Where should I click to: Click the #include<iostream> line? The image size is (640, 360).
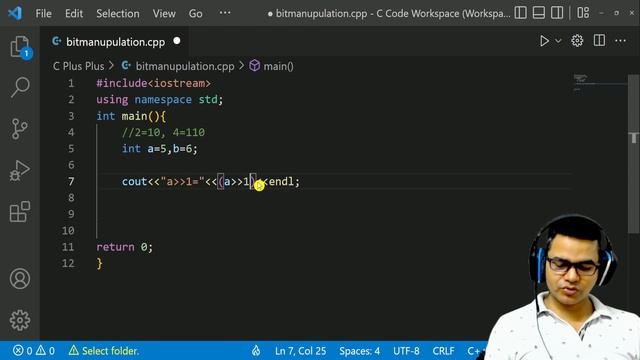click(153, 83)
